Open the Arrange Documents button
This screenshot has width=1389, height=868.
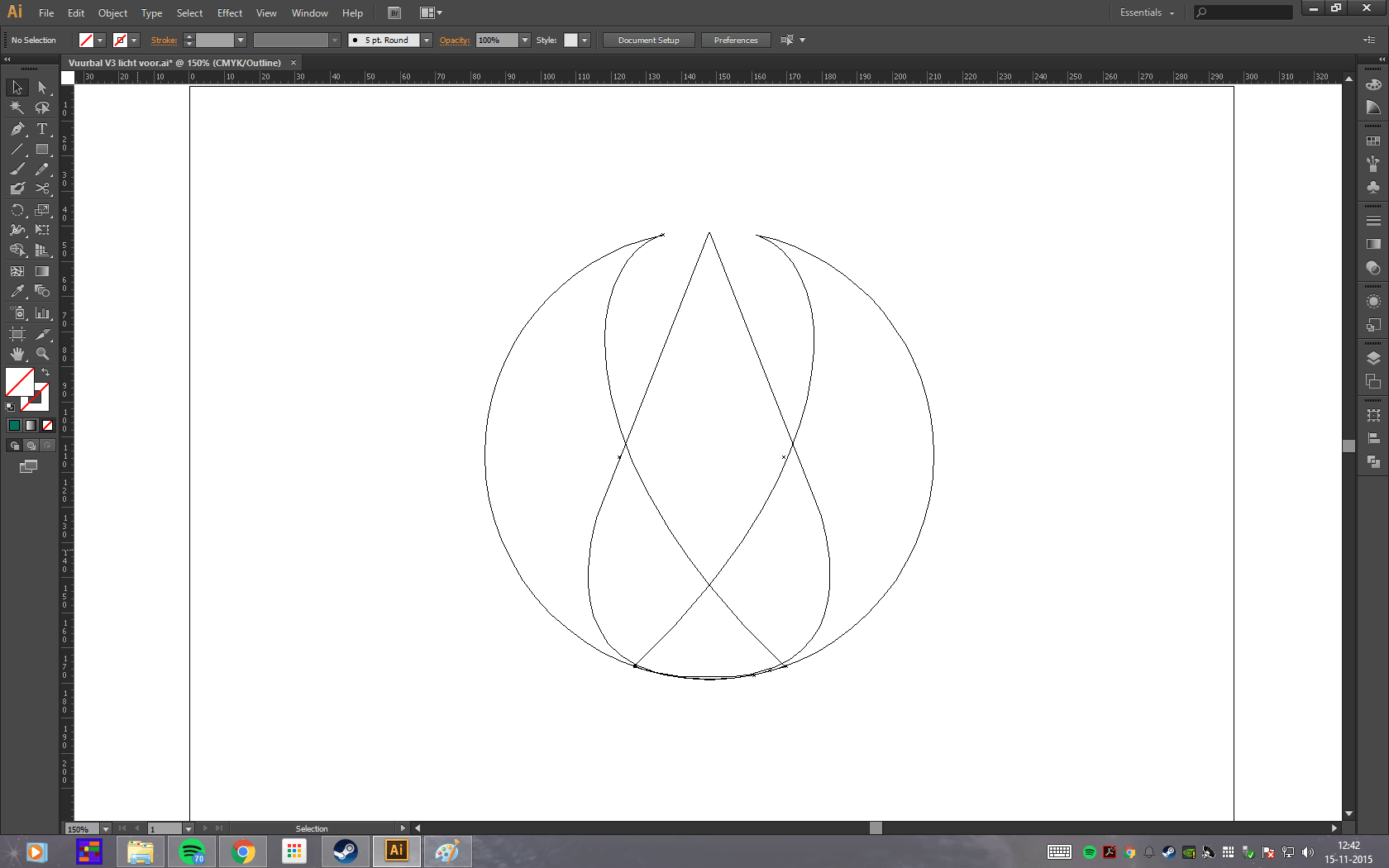tap(431, 13)
